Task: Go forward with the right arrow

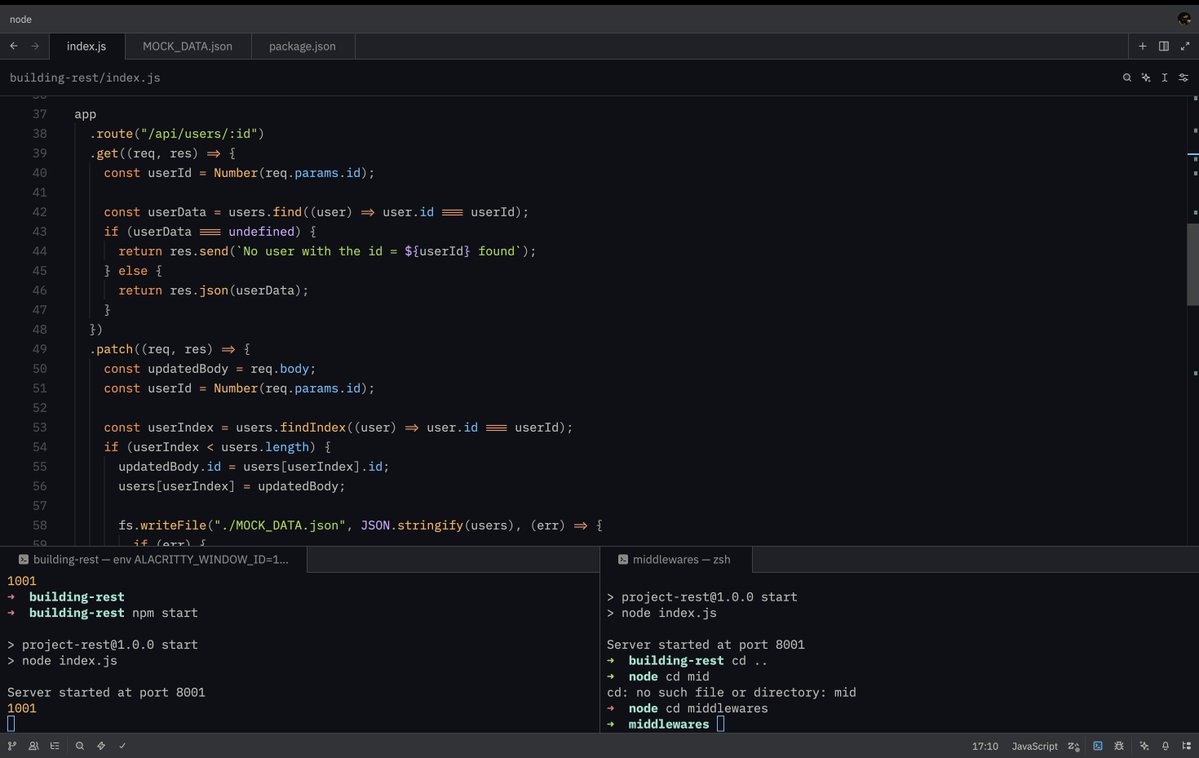Action: tap(35, 46)
